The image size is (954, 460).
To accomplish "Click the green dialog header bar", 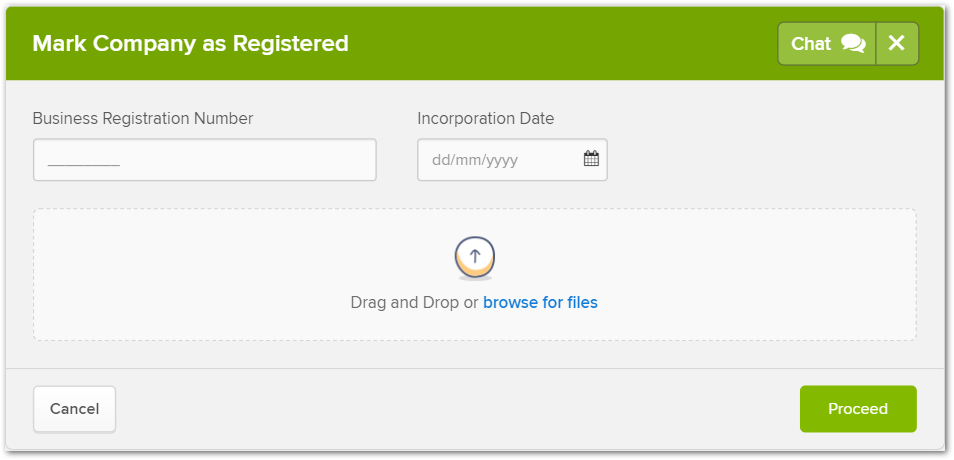I will coord(475,44).
